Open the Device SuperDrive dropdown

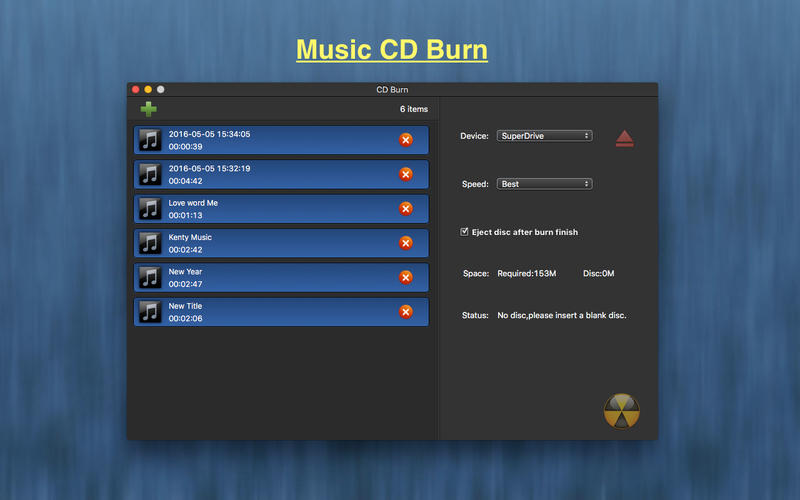[x=544, y=136]
